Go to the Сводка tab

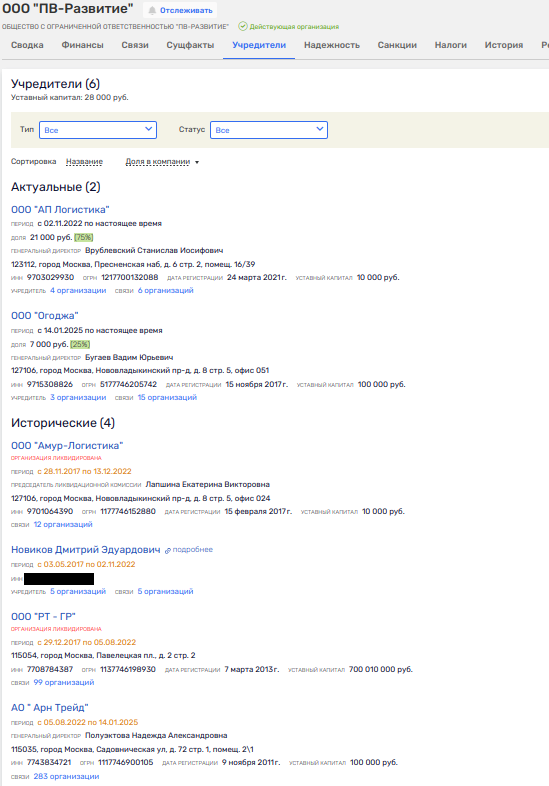pyautogui.click(x=27, y=45)
